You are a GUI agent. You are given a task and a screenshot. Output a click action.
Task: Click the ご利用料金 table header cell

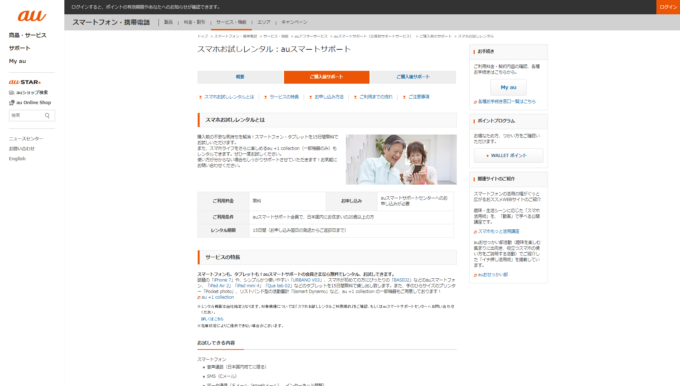[223, 201]
